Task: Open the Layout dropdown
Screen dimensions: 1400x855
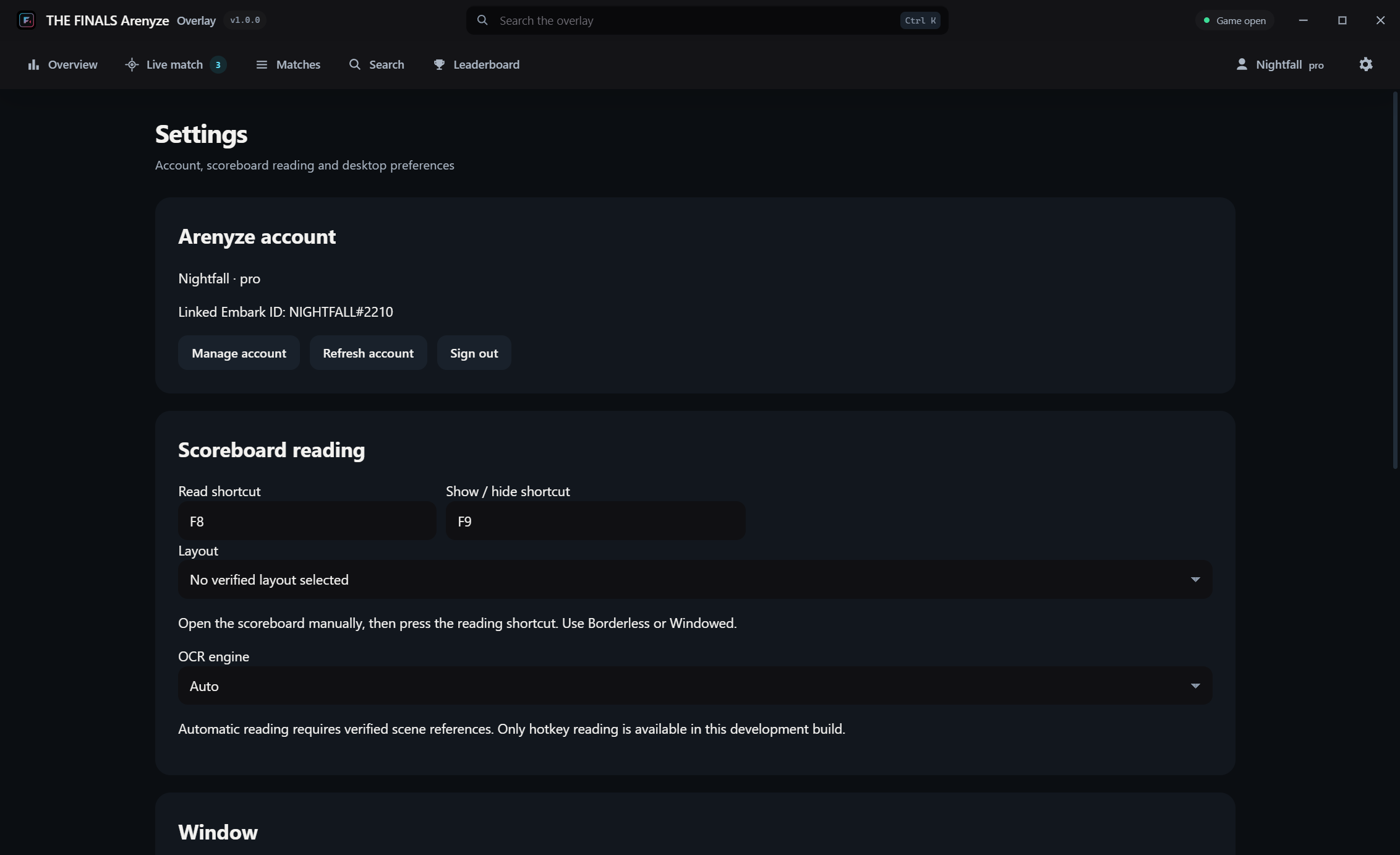Action: pyautogui.click(x=695, y=579)
